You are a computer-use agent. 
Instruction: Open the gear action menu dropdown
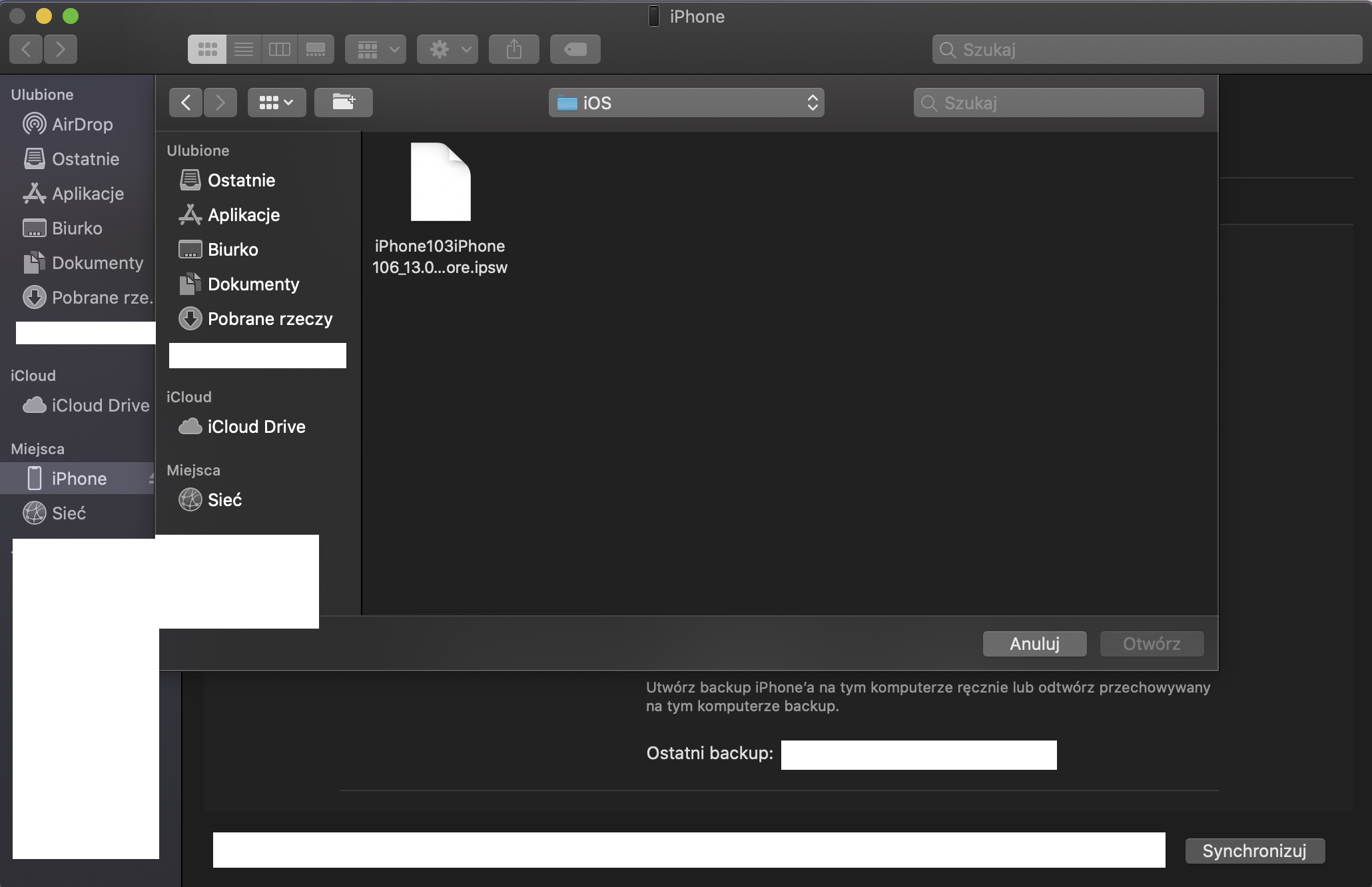point(447,49)
